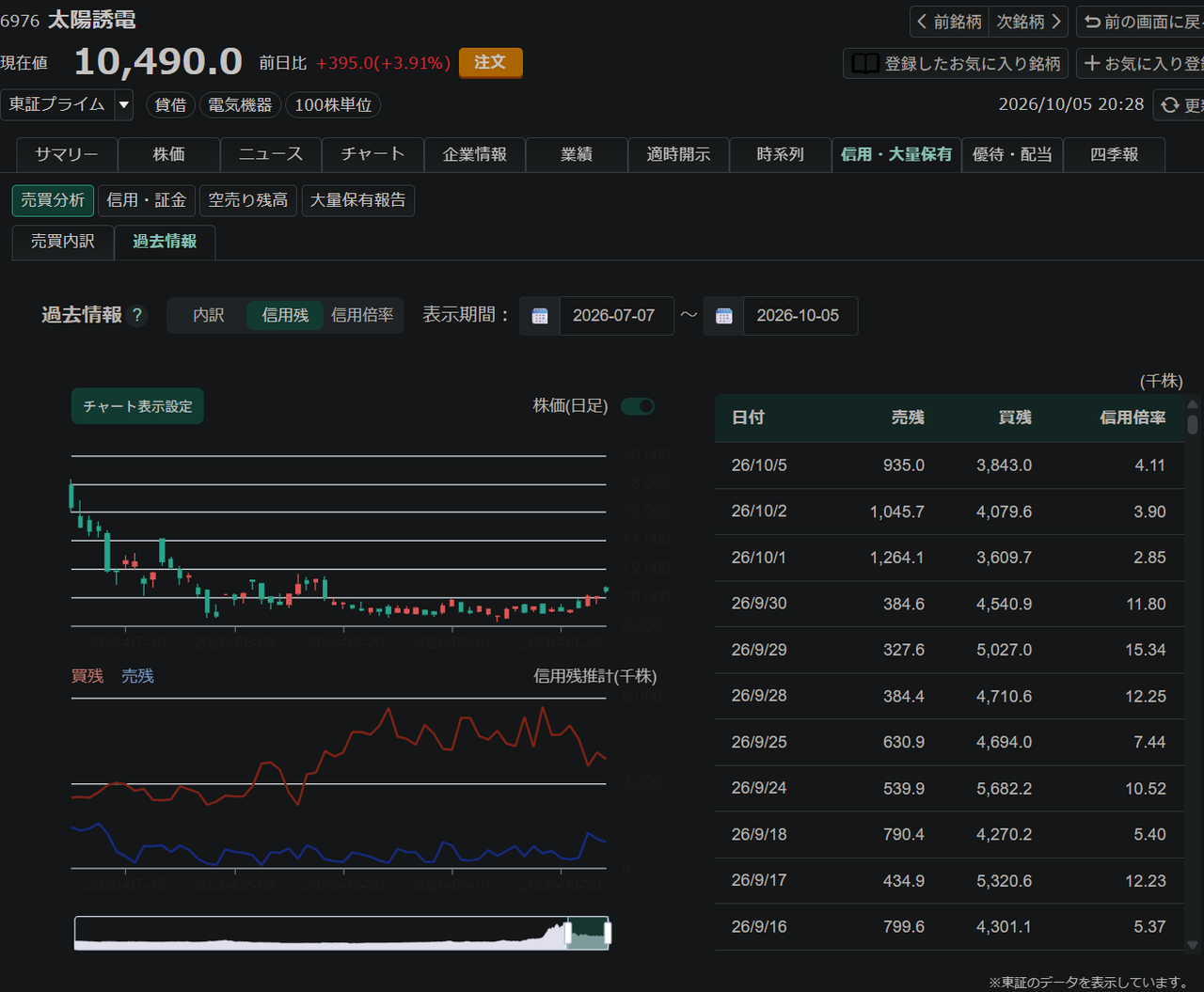Open the start date calendar icon
Image resolution: width=1204 pixels, height=992 pixels.
[540, 316]
